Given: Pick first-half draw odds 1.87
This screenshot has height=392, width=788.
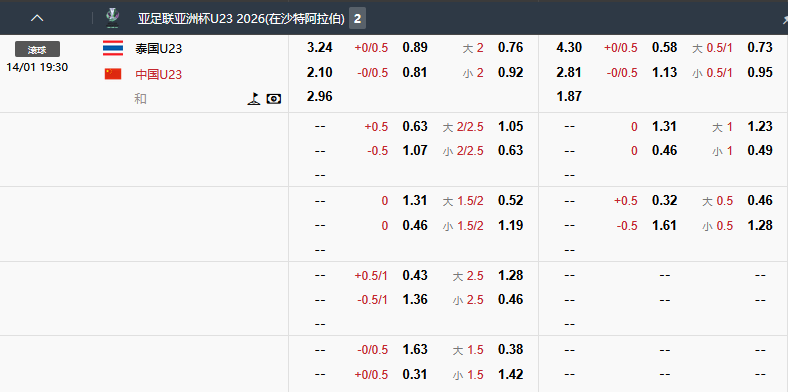Looking at the screenshot, I should (569, 96).
